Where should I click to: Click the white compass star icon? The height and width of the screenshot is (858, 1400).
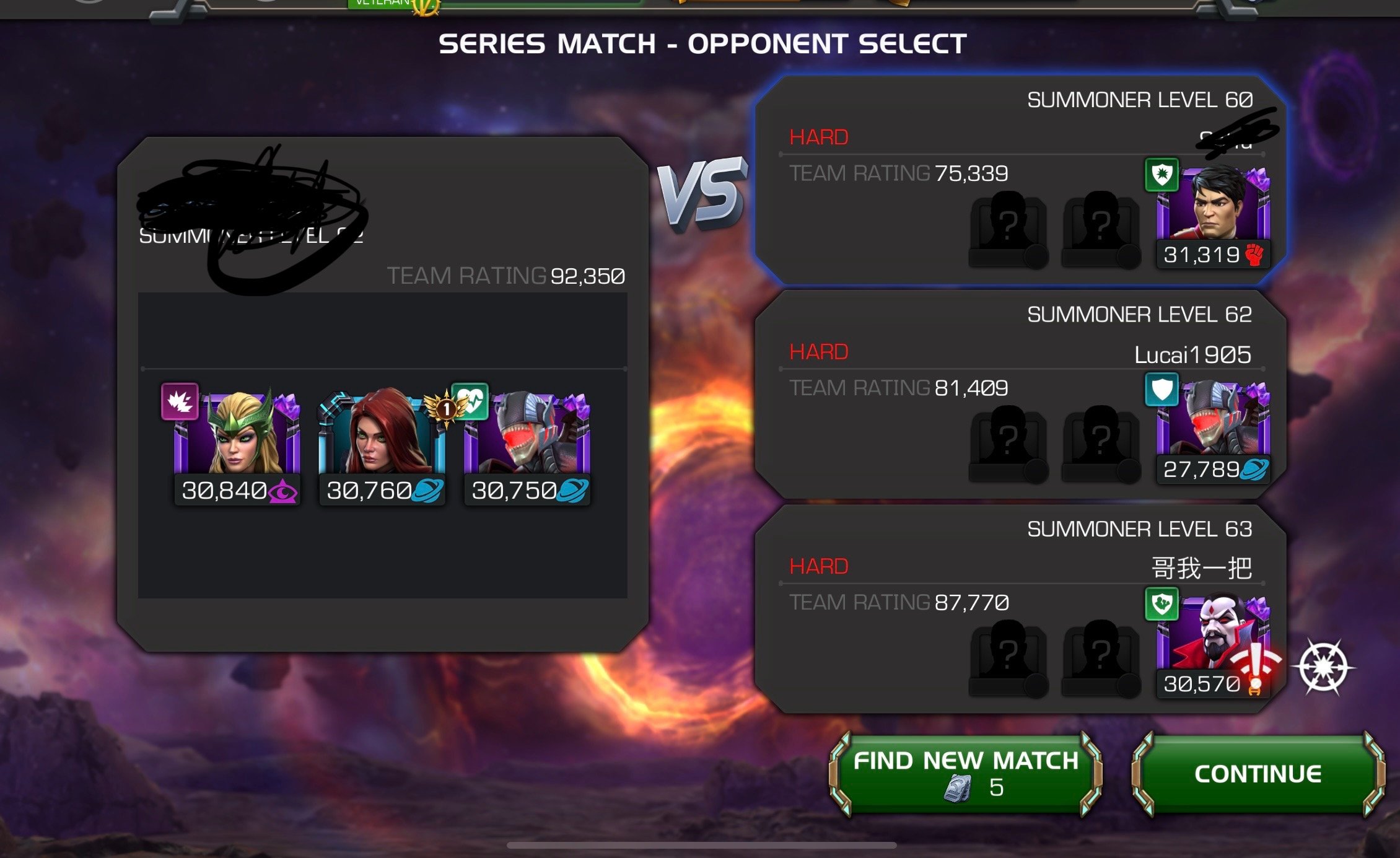coord(1323,667)
